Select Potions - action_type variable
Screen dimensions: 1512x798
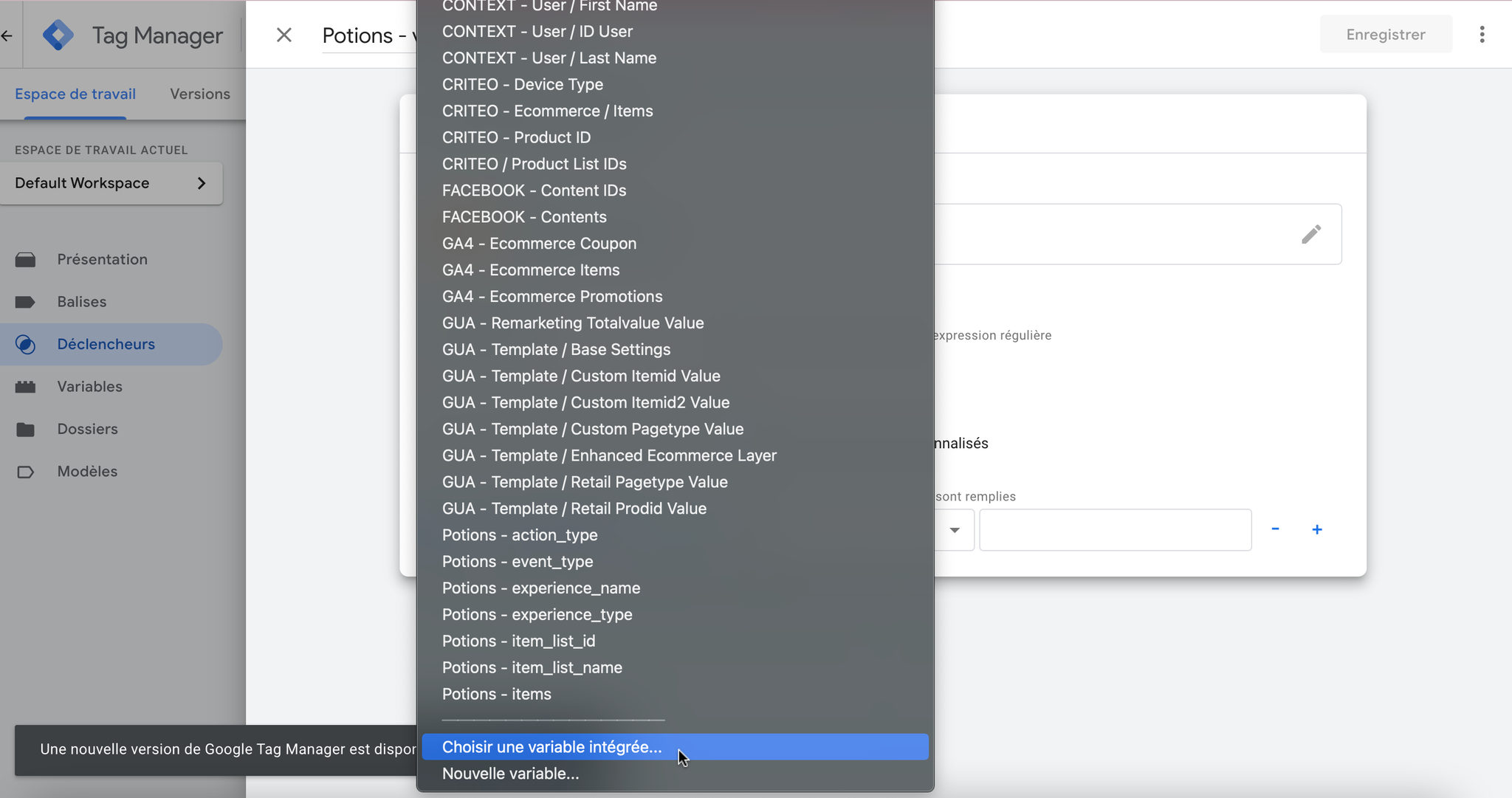pos(676,535)
